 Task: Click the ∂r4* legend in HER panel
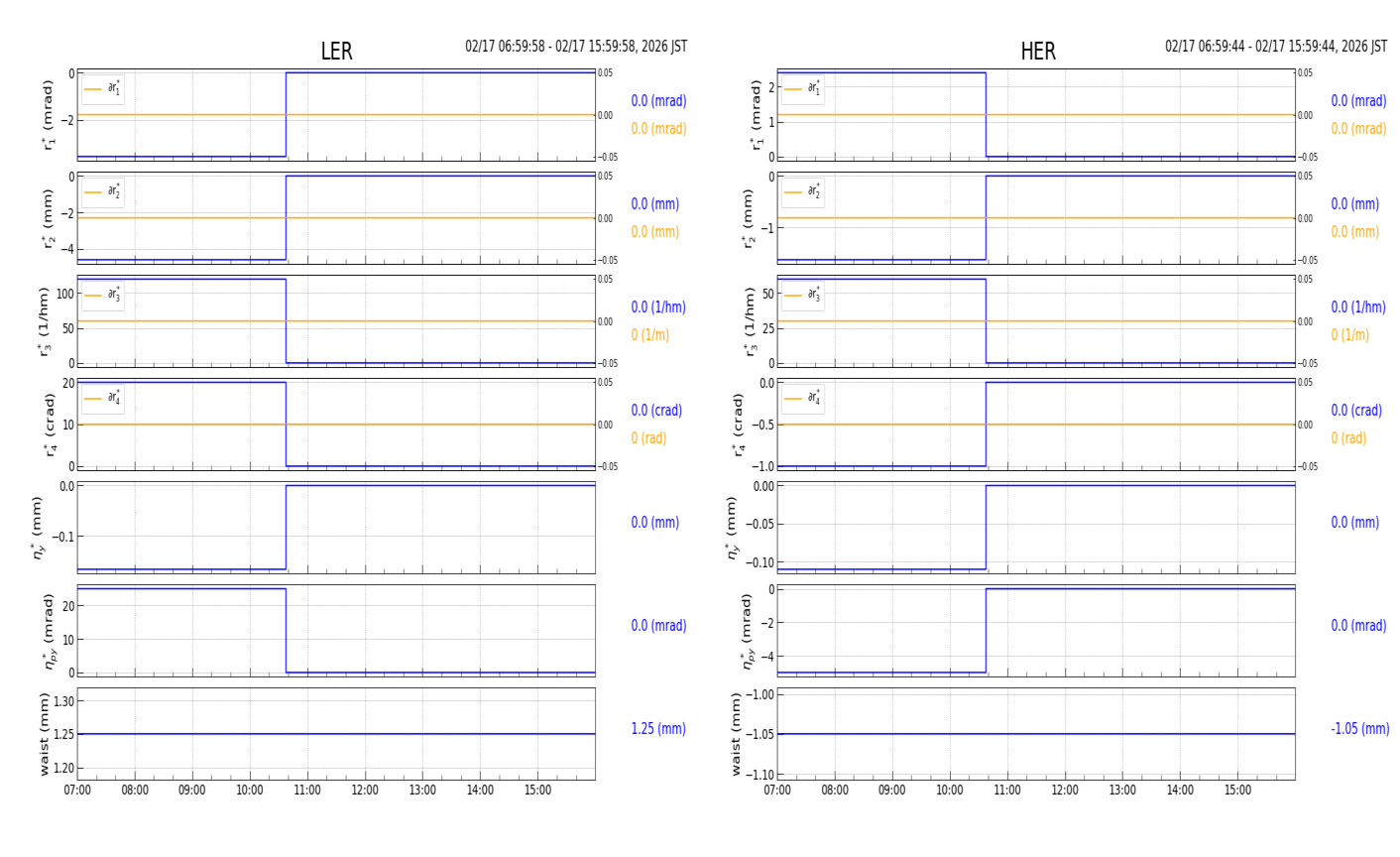click(802, 399)
